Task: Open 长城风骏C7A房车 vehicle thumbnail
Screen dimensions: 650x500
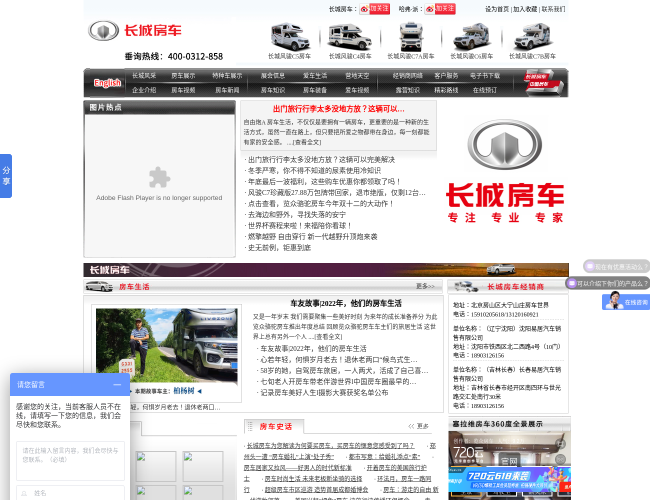Action: tap(411, 36)
